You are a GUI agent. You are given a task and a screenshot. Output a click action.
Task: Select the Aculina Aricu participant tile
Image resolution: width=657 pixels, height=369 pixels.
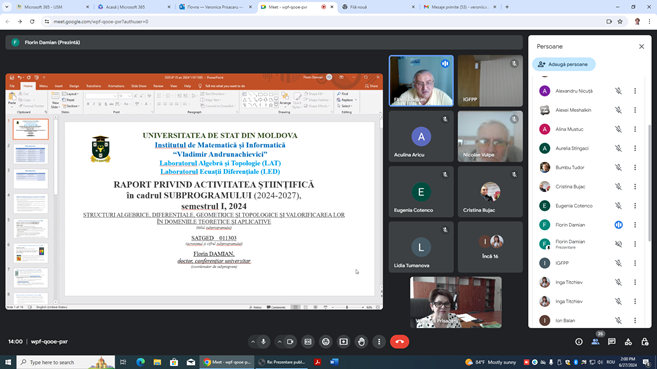click(421, 137)
